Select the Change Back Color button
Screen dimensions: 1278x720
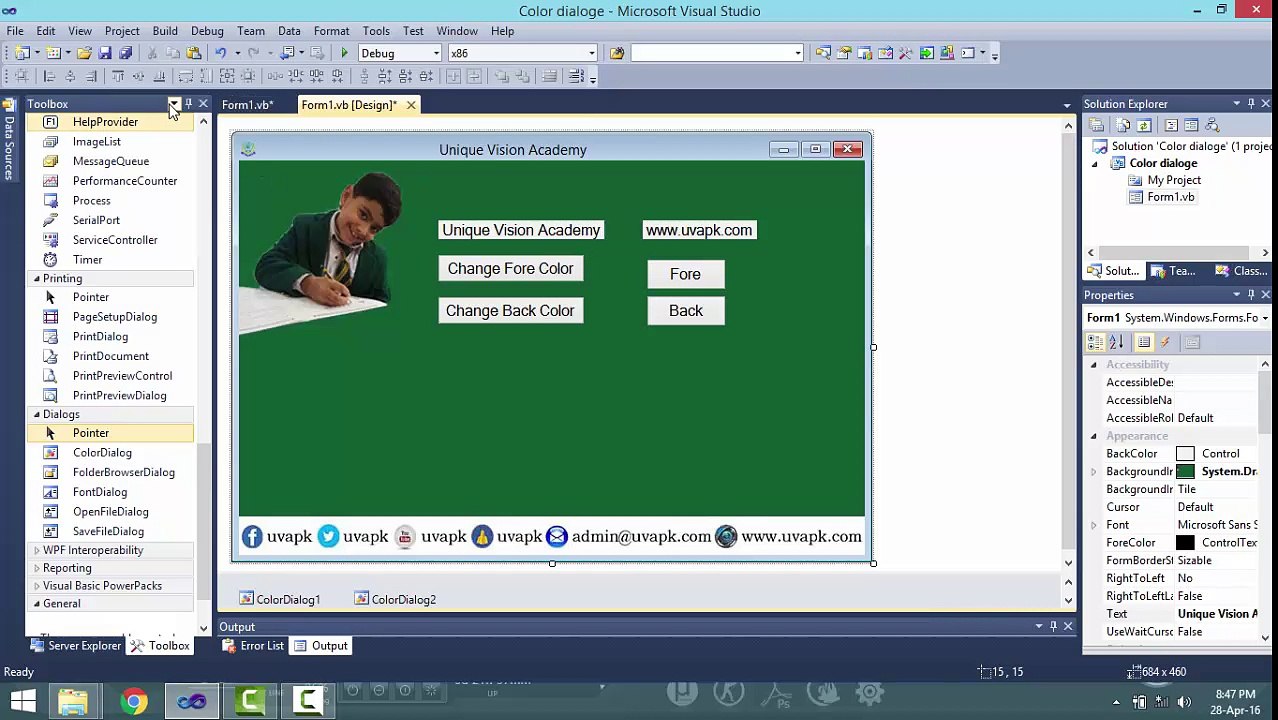[510, 311]
